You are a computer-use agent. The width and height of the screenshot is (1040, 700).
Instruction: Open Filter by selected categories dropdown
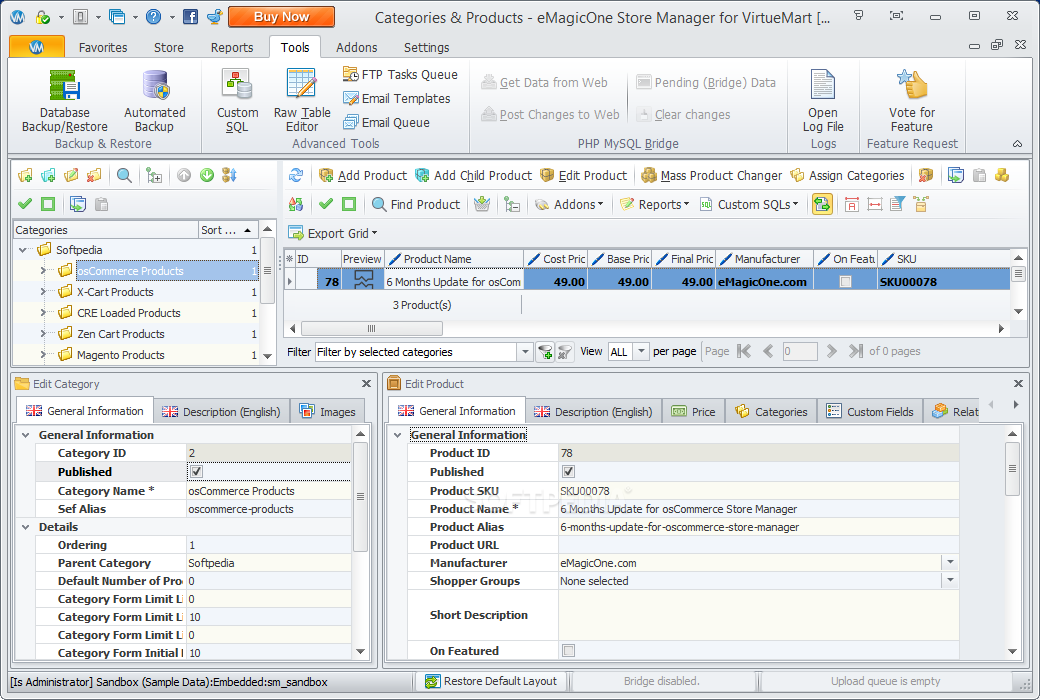click(x=525, y=352)
